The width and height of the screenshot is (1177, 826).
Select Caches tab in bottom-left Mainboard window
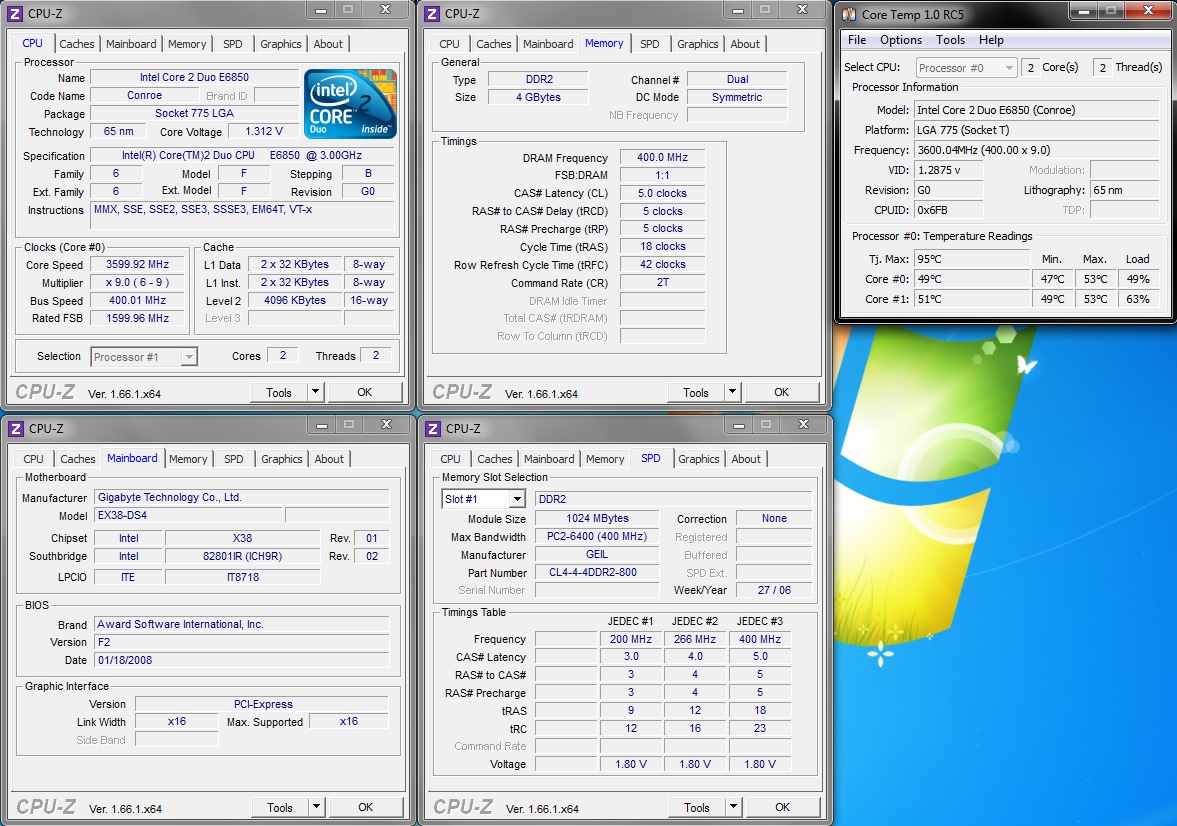(78, 460)
